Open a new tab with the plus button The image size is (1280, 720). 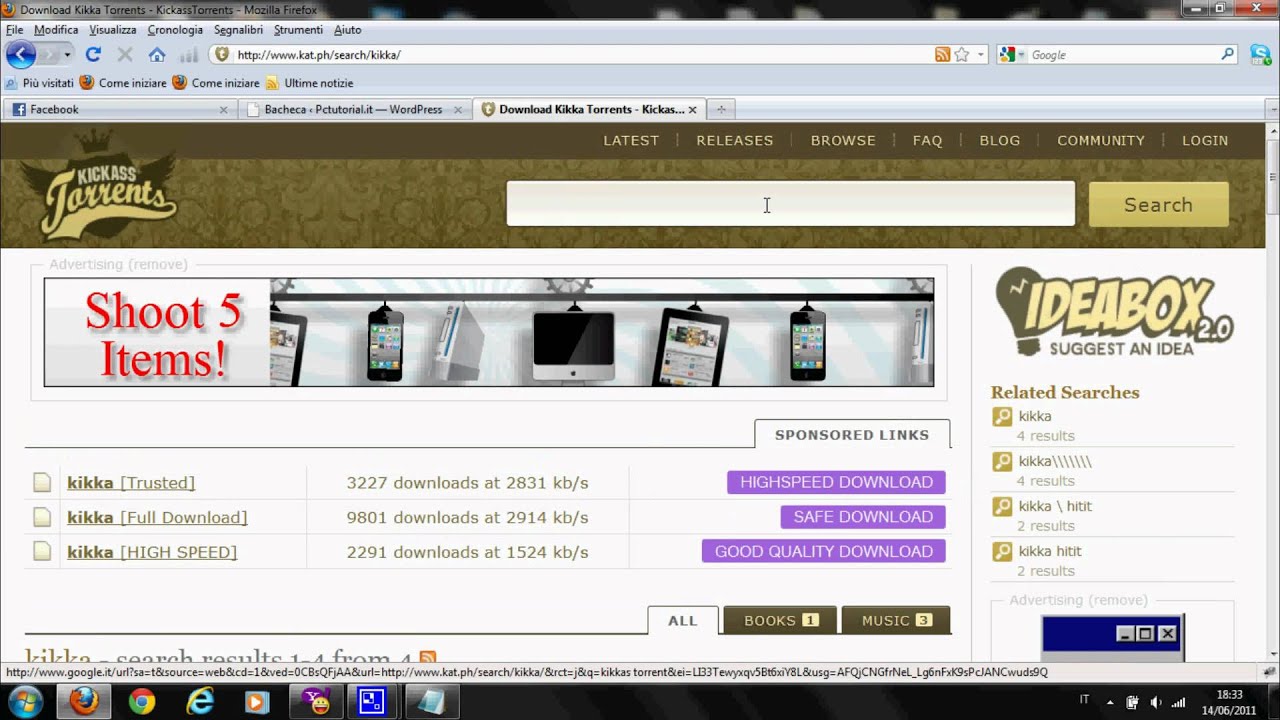720,110
